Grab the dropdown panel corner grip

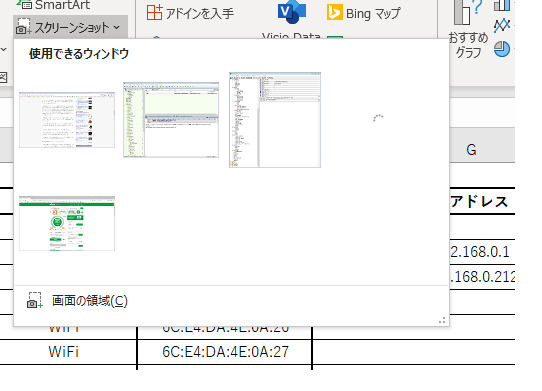click(442, 320)
